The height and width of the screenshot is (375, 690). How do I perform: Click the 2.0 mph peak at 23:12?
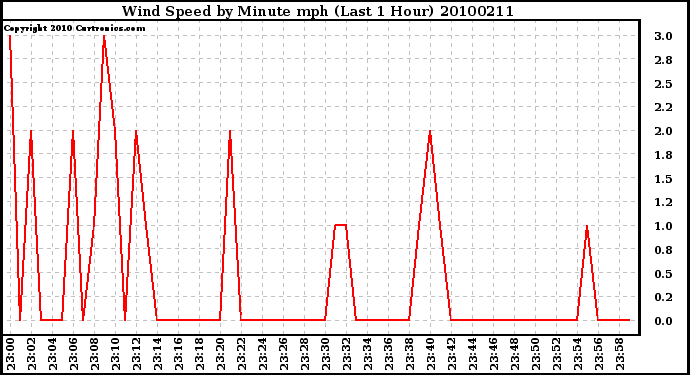coord(136,132)
